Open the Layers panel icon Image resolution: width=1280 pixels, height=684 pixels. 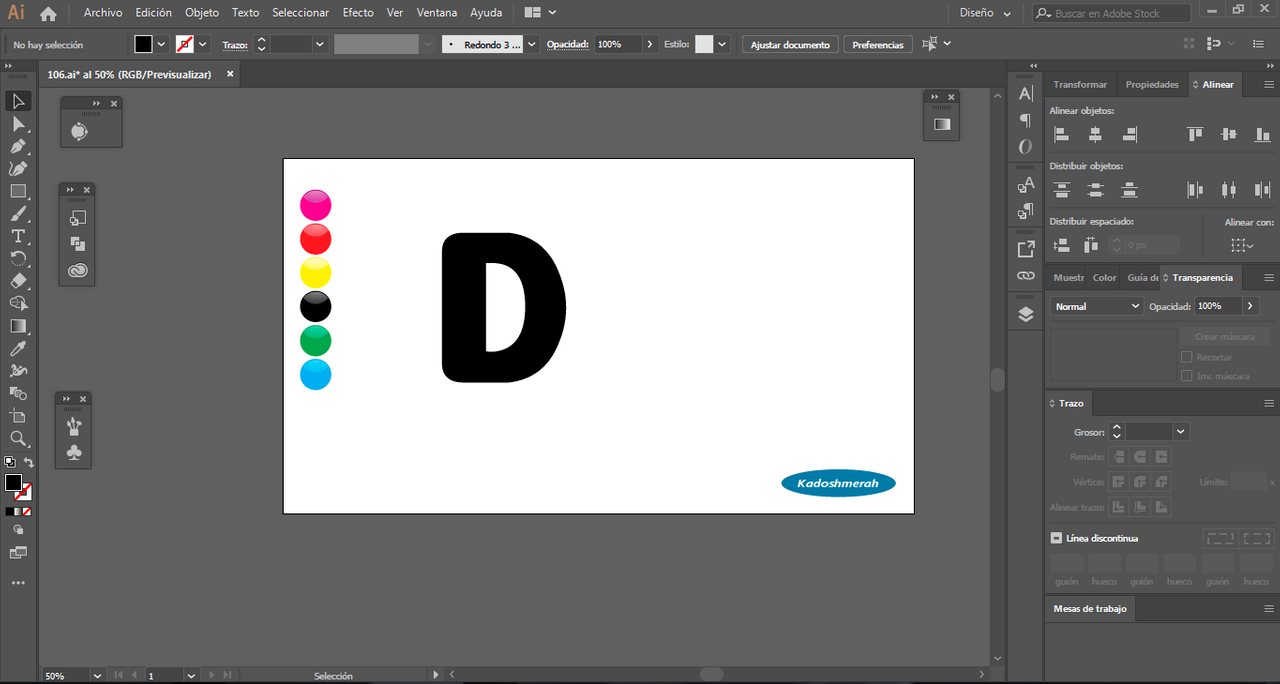point(1026,314)
